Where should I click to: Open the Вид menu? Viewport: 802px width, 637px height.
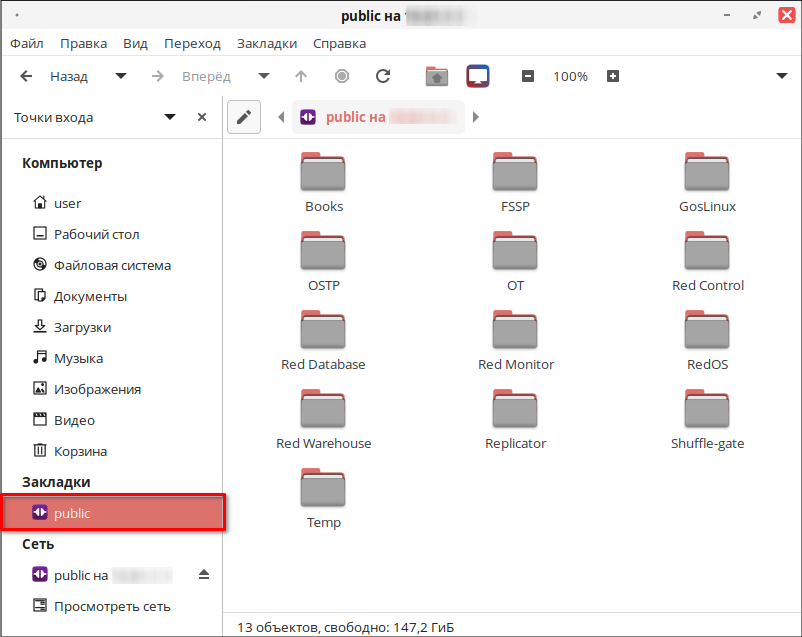135,43
